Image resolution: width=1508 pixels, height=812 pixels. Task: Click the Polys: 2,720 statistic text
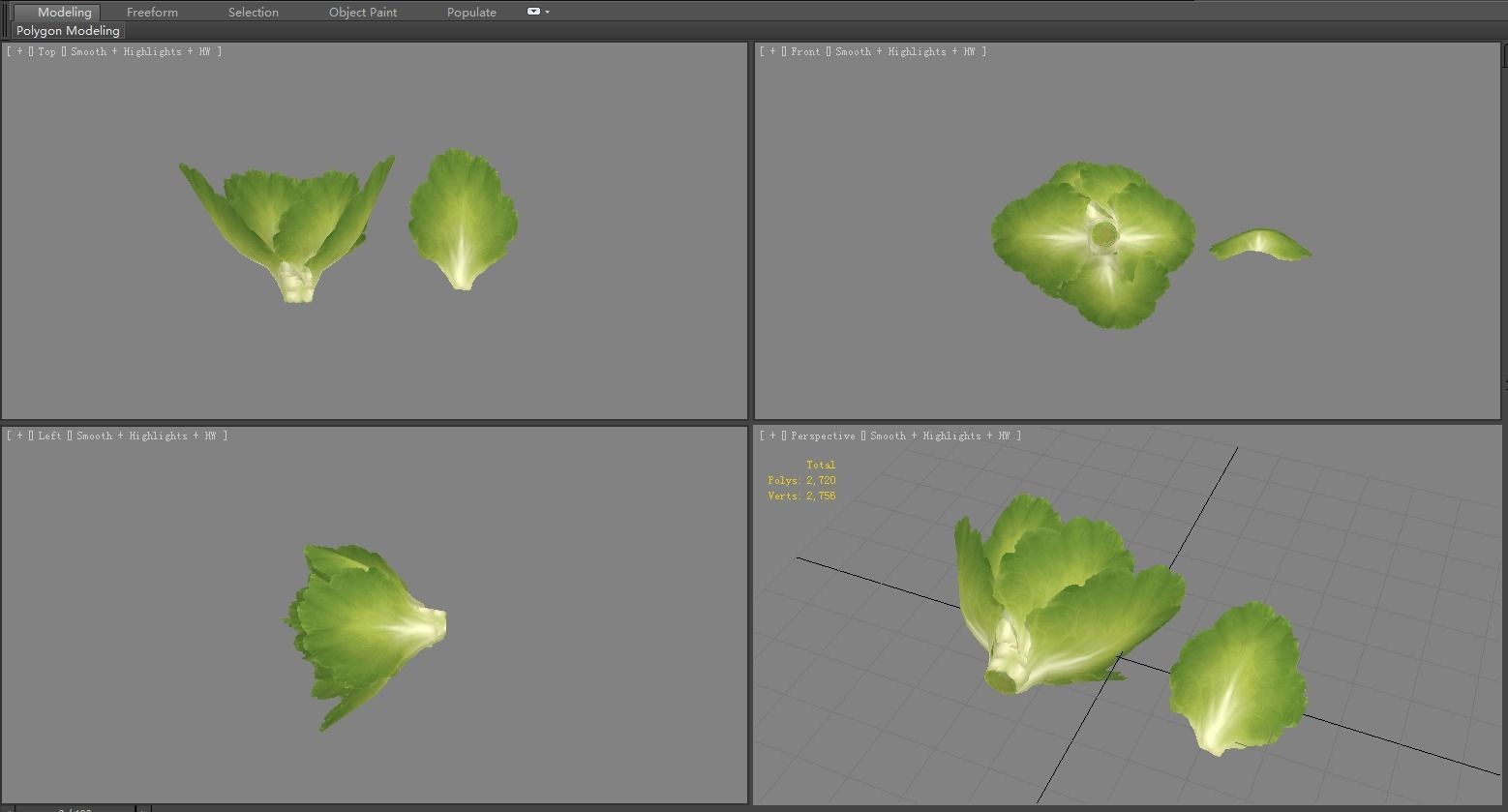pos(801,480)
